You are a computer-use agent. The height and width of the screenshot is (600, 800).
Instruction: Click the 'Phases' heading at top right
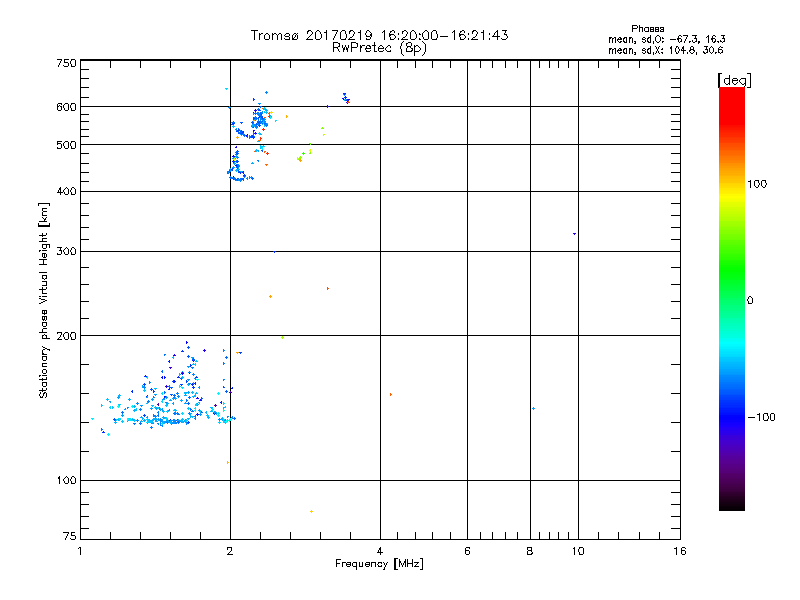[x=647, y=29]
